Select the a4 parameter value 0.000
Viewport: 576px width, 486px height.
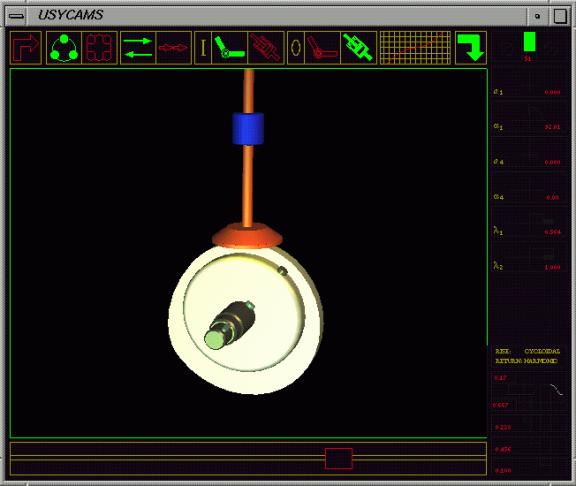(x=552, y=162)
